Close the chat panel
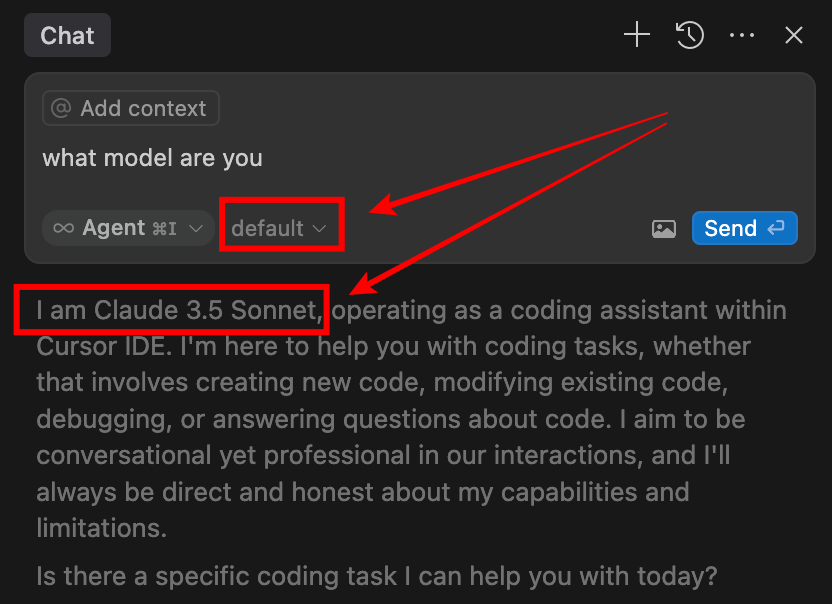The width and height of the screenshot is (832, 604). (793, 35)
